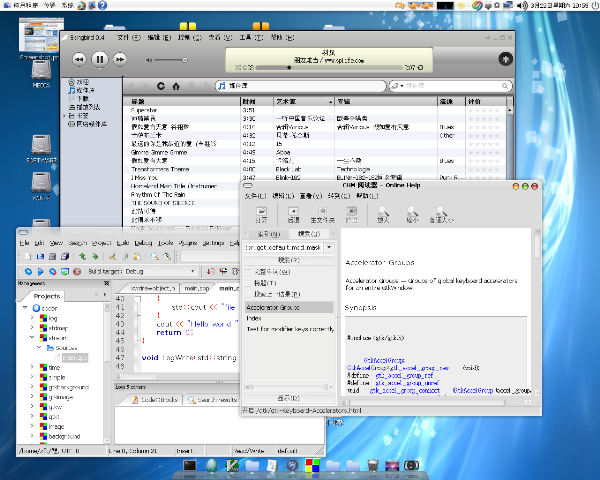The image size is (600, 480).
Task: Click the Back icon in CHM viewer toolbar
Action: [x=293, y=215]
